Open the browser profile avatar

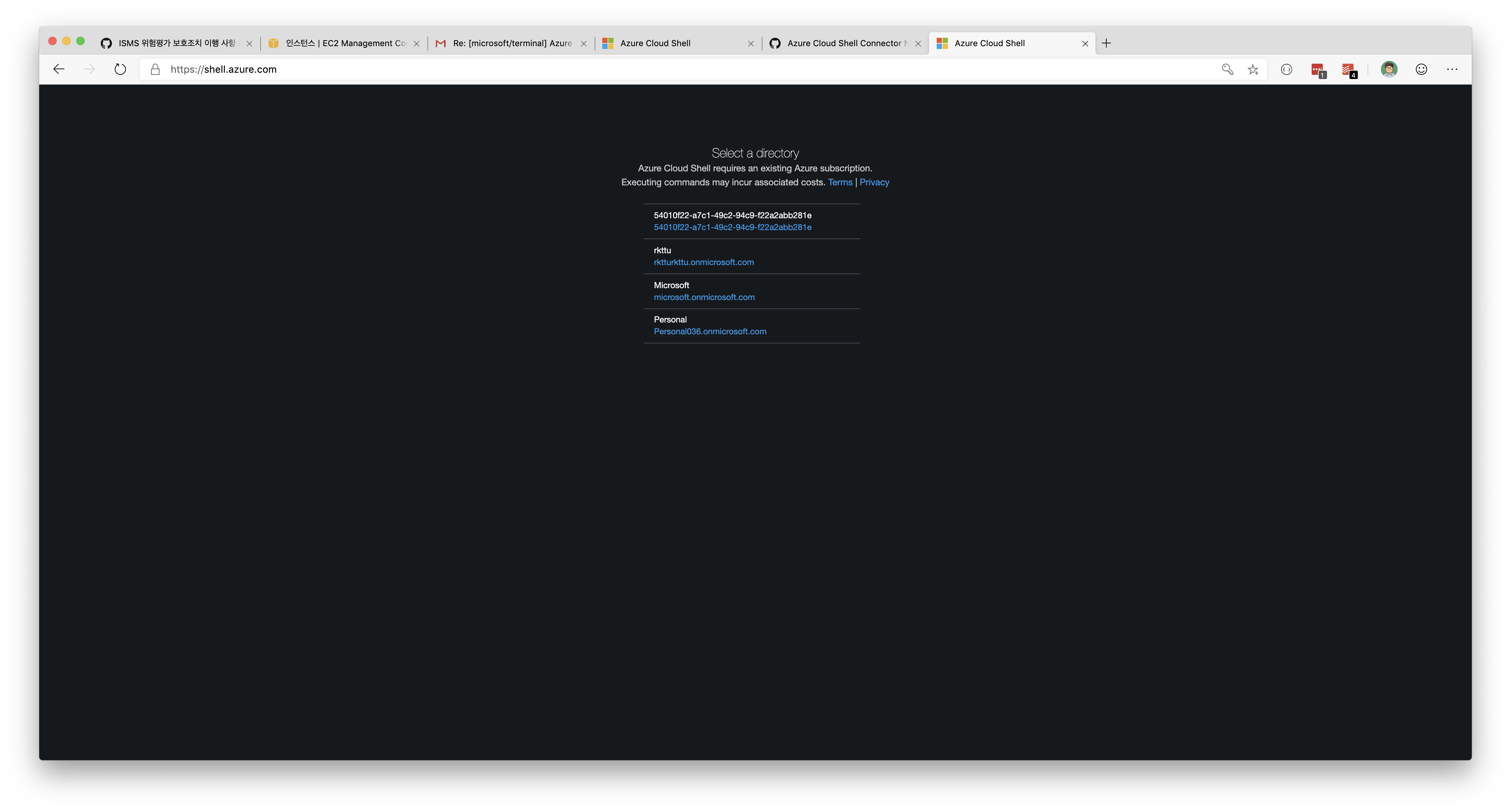pos(1389,69)
